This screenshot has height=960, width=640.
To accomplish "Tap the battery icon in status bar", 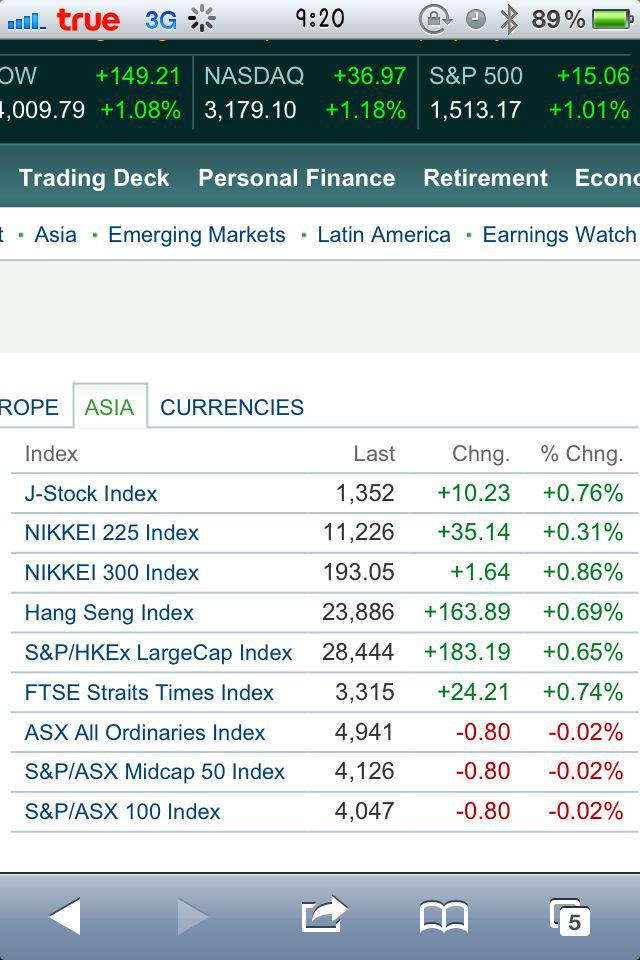I will click(x=612, y=19).
